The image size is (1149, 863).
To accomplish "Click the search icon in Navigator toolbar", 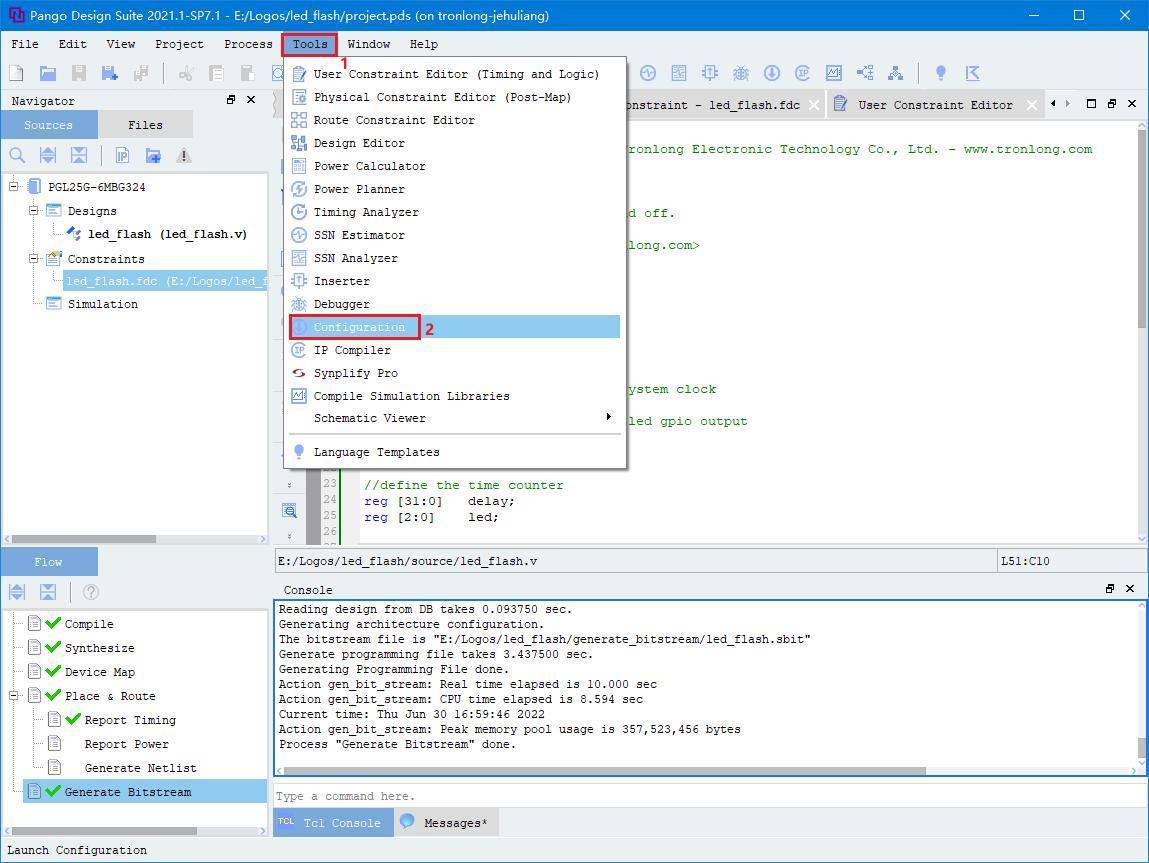I will pos(17,155).
